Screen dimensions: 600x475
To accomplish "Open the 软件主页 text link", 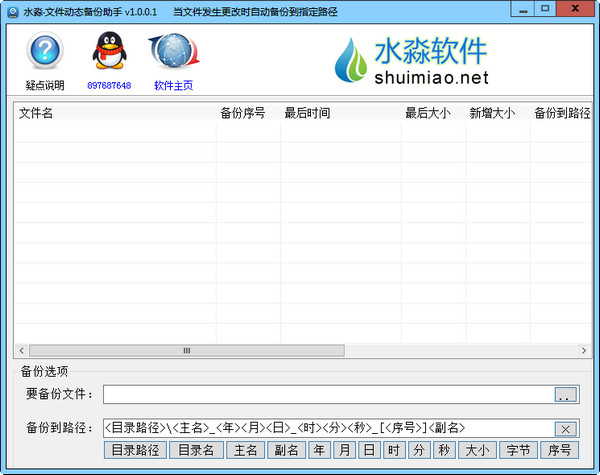I will pyautogui.click(x=173, y=85).
